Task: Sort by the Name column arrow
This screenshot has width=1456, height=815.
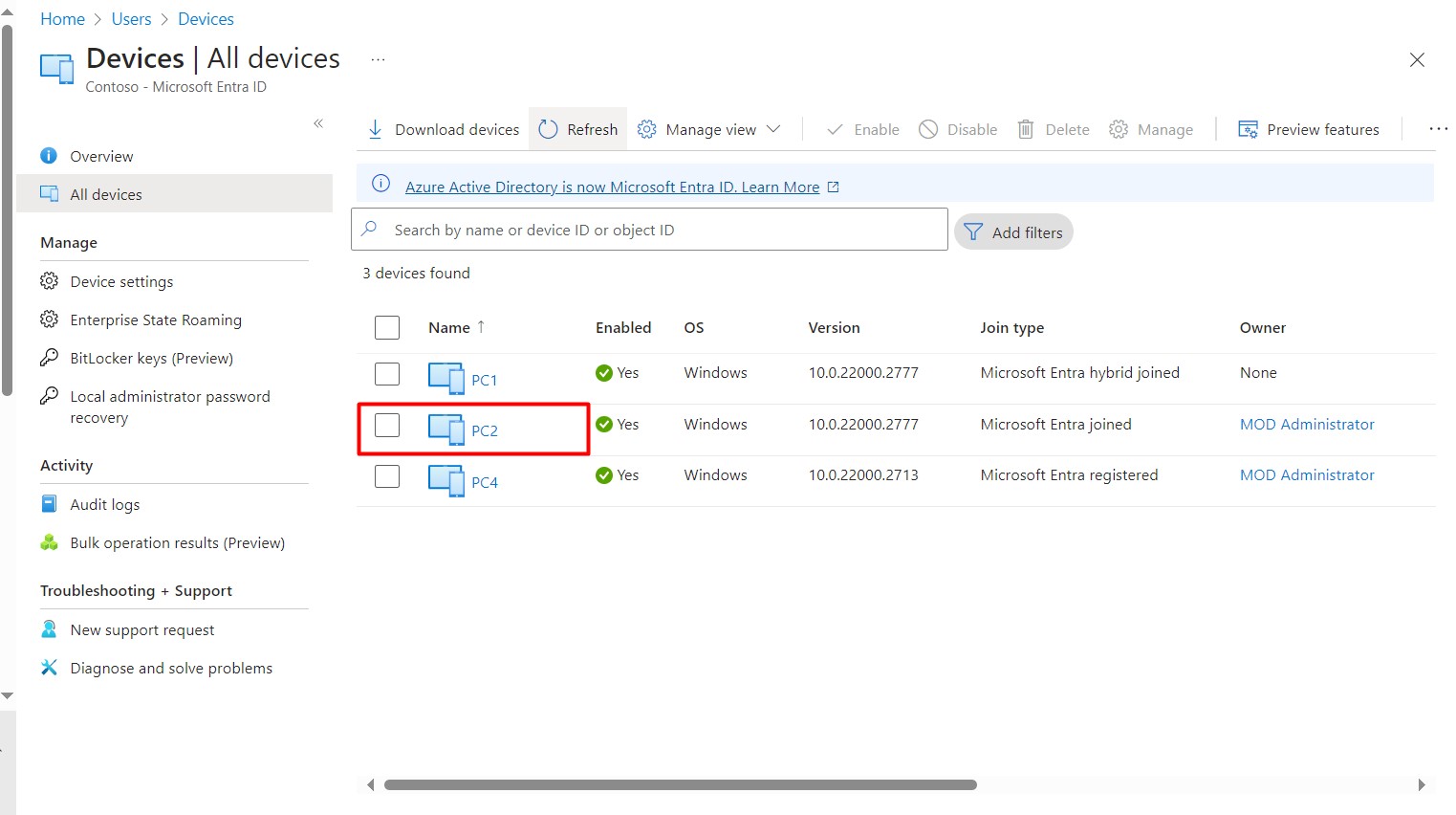Action: tap(481, 326)
